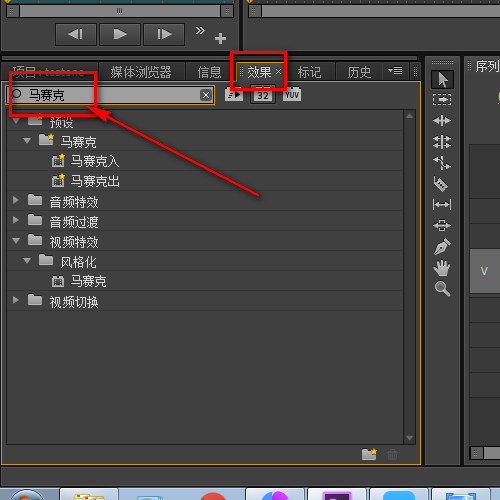Screen dimensions: 500x500
Task: Open button editor plus icon
Action: click(220, 38)
